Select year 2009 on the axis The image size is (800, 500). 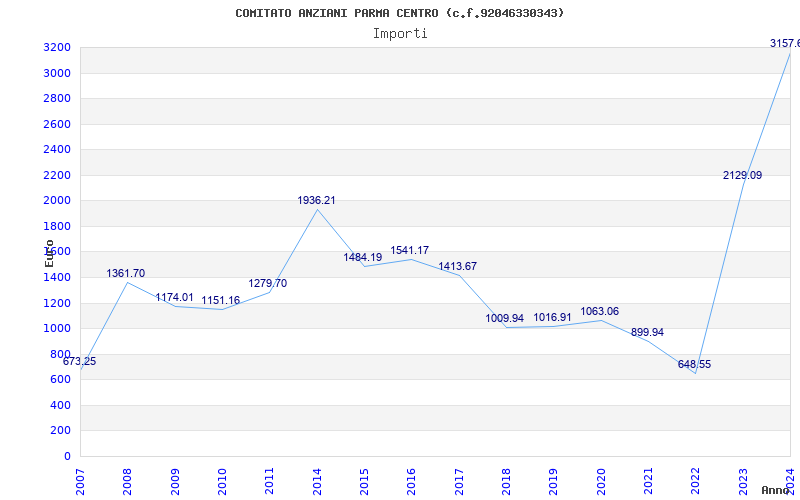coord(174,482)
